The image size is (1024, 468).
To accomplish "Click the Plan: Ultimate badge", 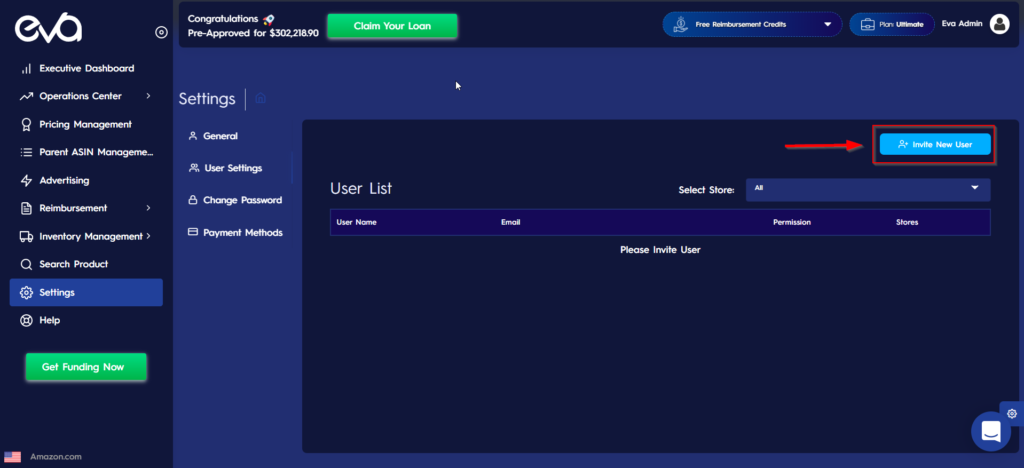I will [891, 25].
